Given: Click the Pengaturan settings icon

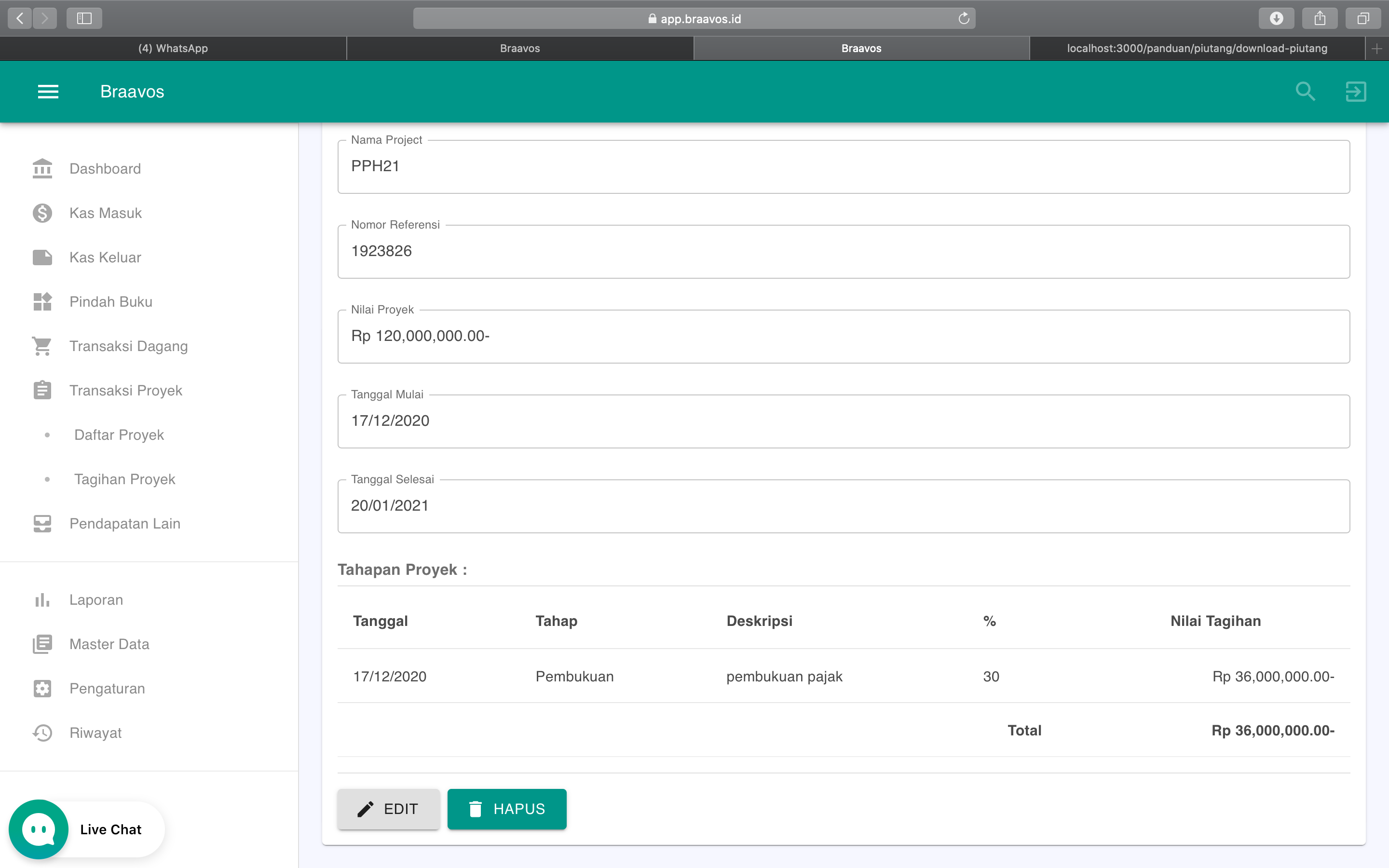Looking at the screenshot, I should [x=42, y=688].
